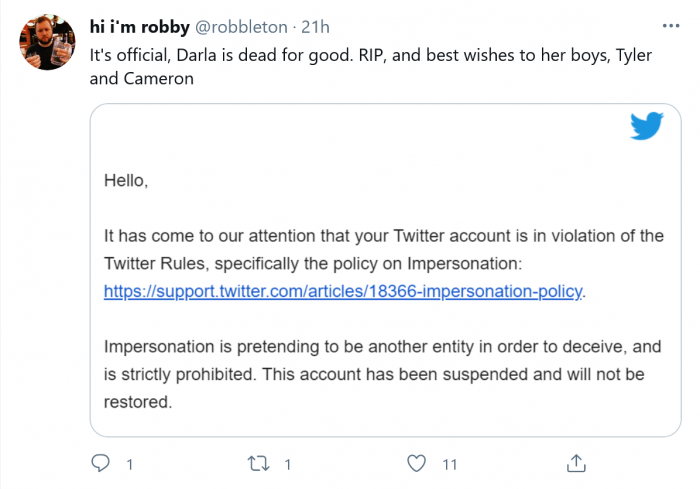700x489 pixels.
Task: Click the blue Twitter bird logo
Action: pyautogui.click(x=646, y=127)
